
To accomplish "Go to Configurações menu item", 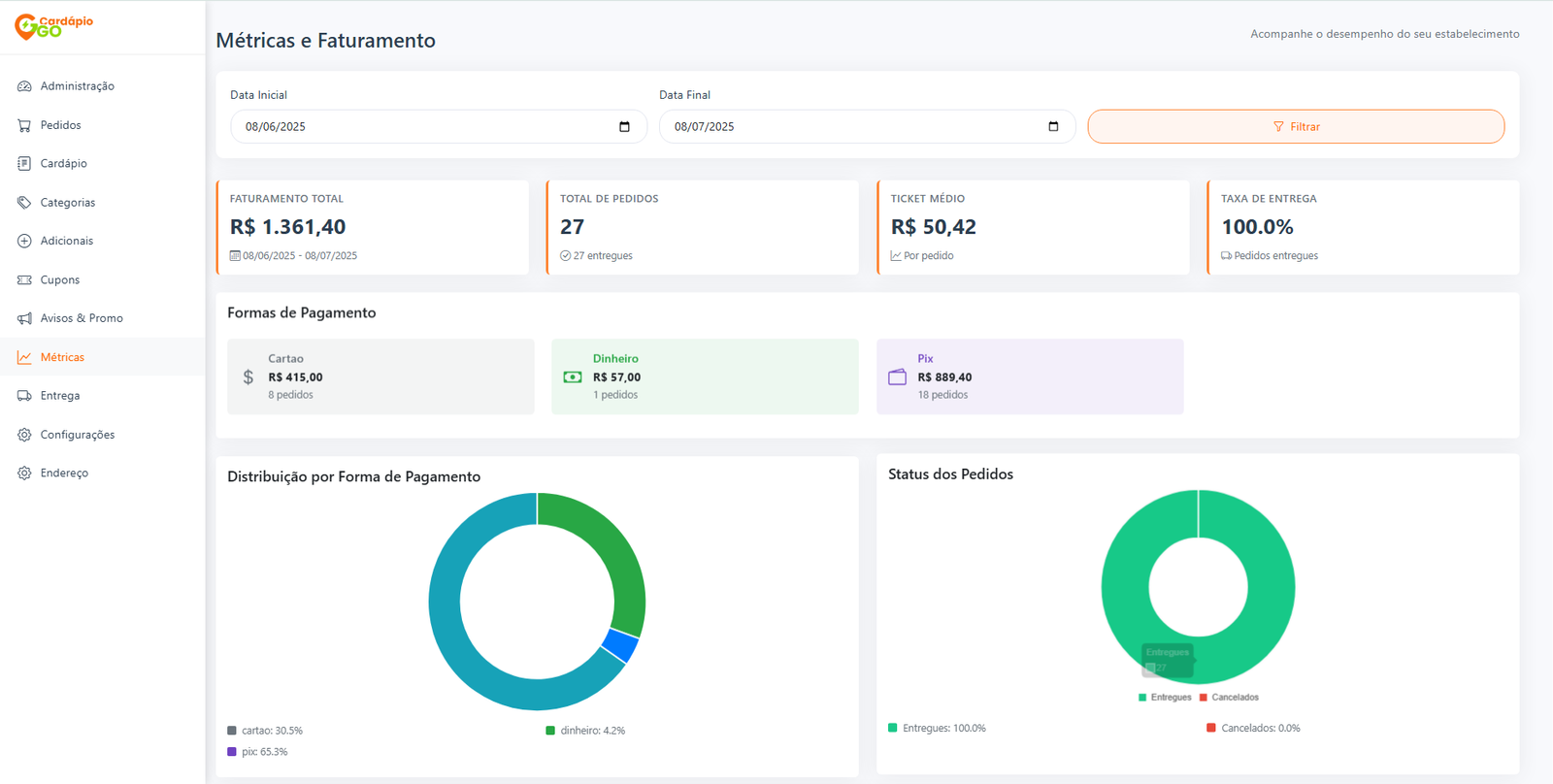I will [x=77, y=435].
